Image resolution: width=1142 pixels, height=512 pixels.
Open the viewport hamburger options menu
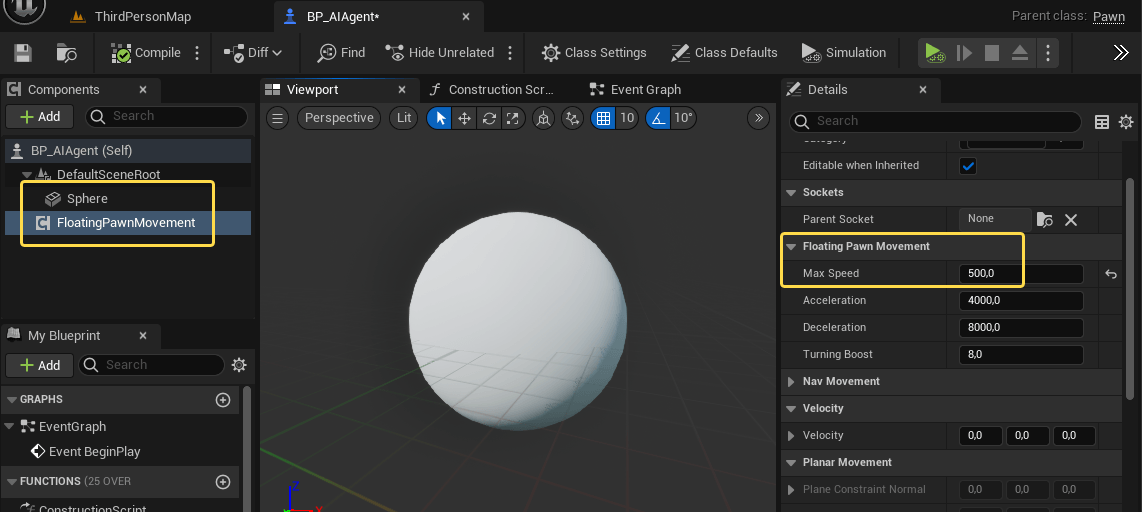coord(277,118)
